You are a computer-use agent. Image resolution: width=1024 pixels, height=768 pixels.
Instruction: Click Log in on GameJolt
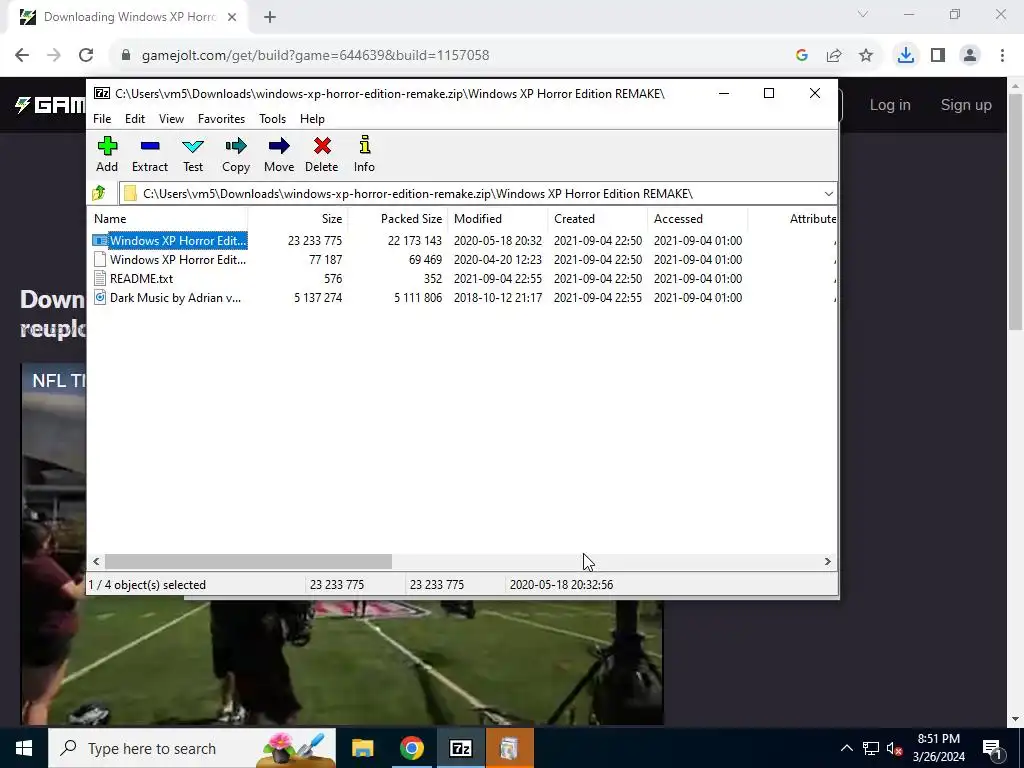tap(889, 105)
